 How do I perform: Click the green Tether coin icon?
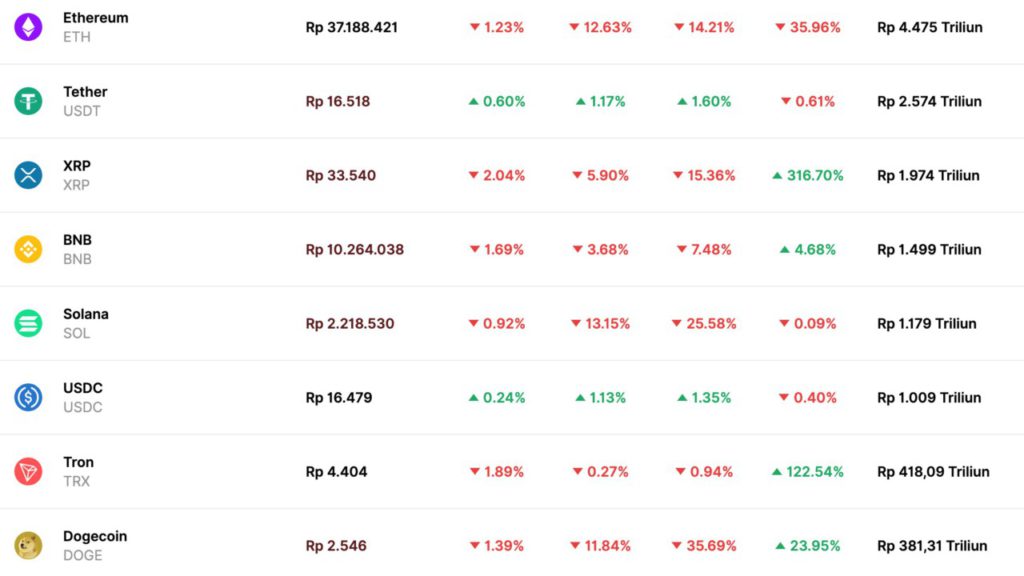tap(28, 101)
